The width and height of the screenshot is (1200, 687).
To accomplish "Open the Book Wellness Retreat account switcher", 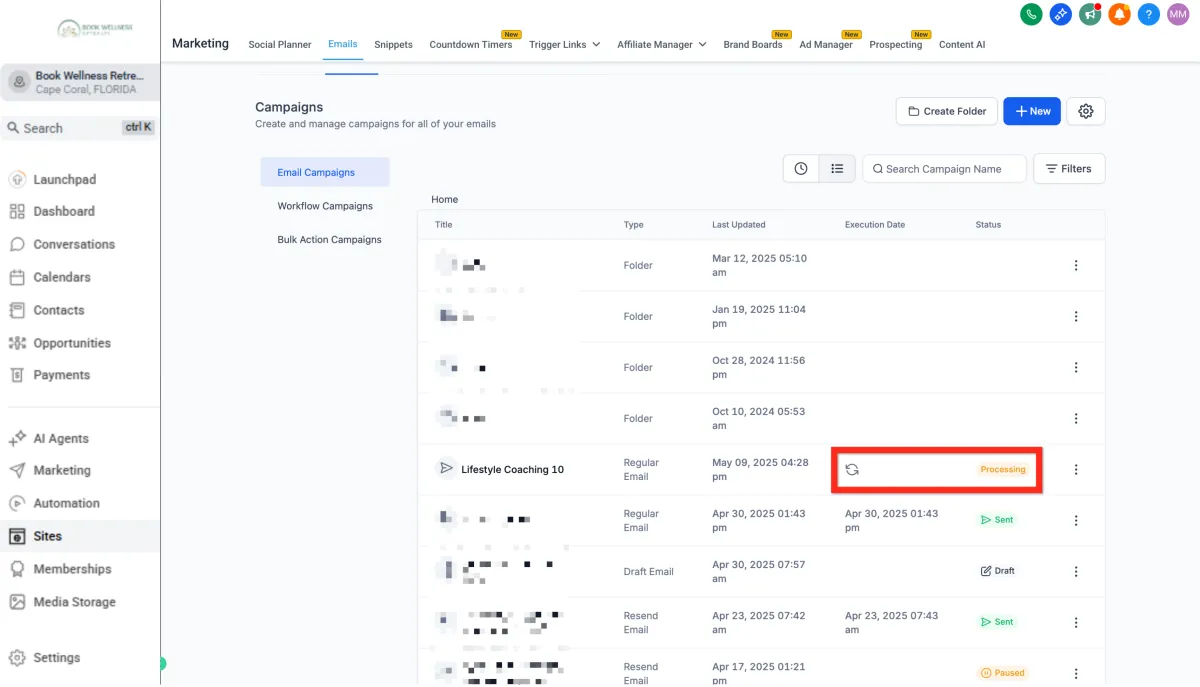I will click(x=80, y=82).
